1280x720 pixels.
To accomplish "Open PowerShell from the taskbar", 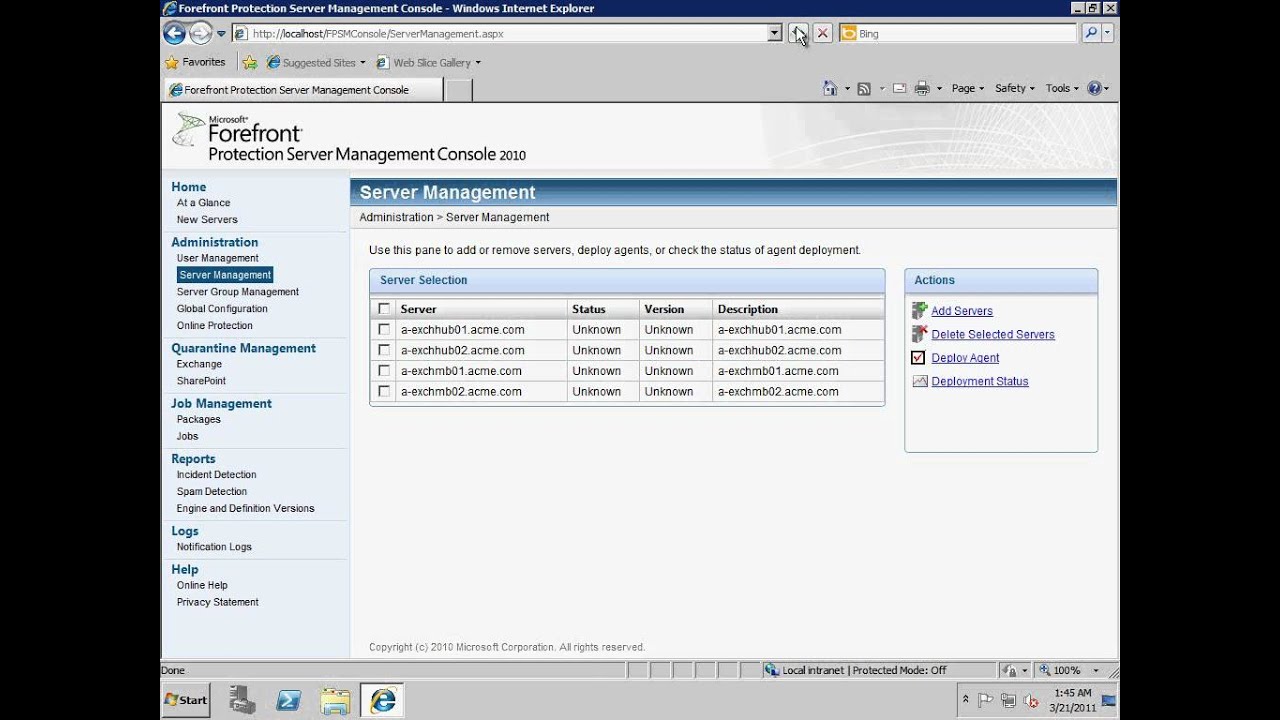I will [x=289, y=700].
